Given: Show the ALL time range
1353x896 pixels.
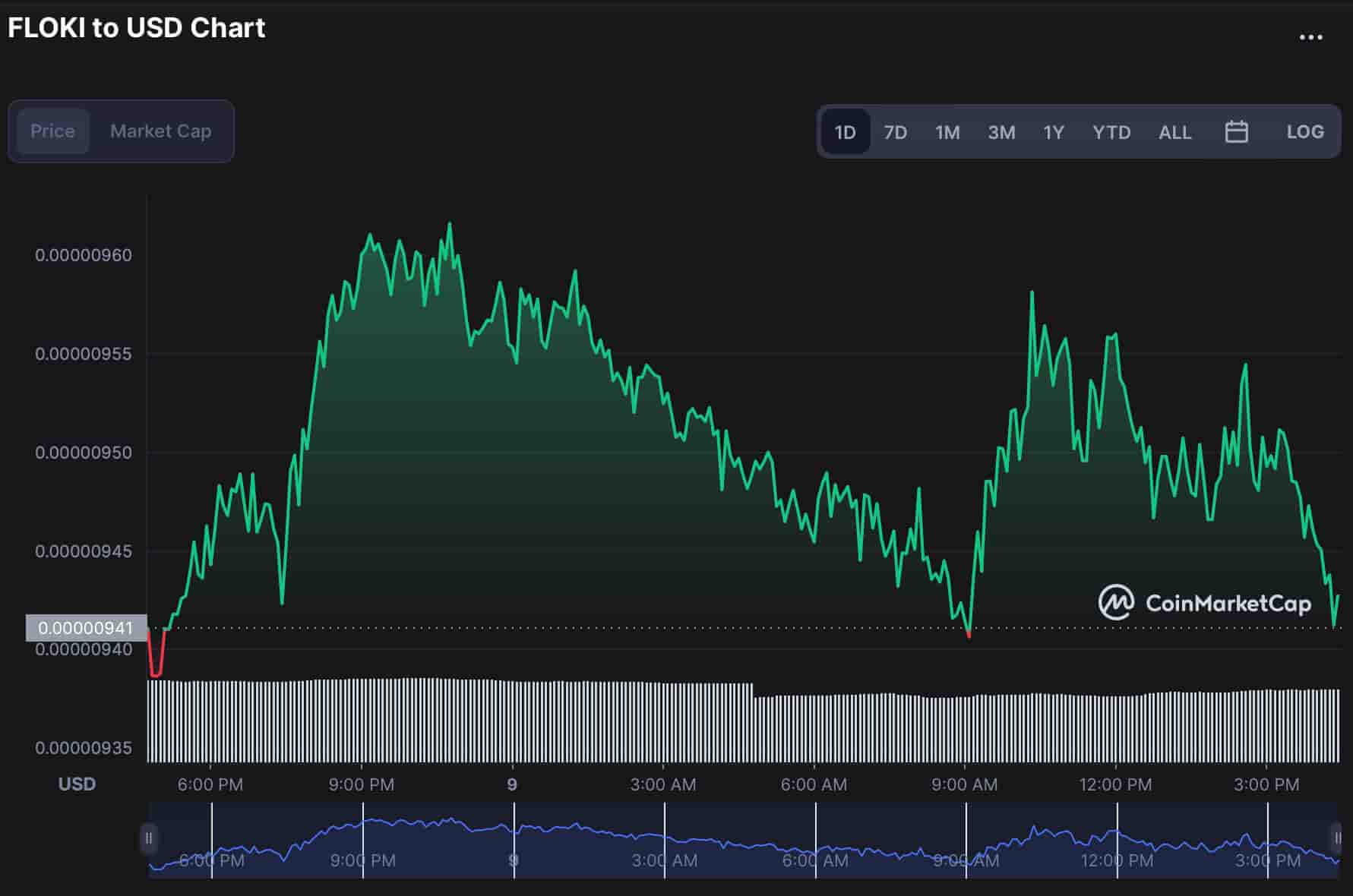Looking at the screenshot, I should tap(1174, 132).
